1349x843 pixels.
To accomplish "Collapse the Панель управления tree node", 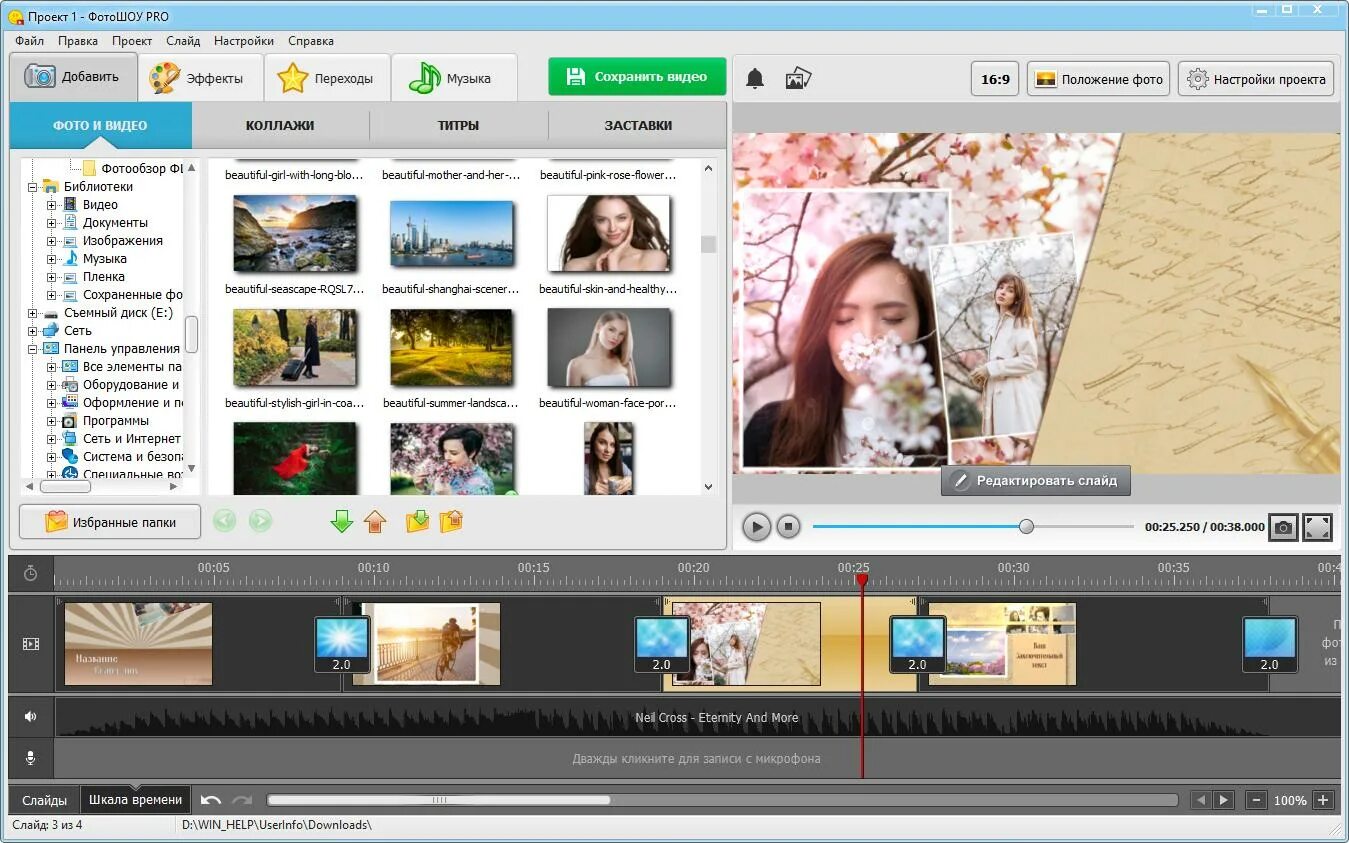I will [33, 349].
